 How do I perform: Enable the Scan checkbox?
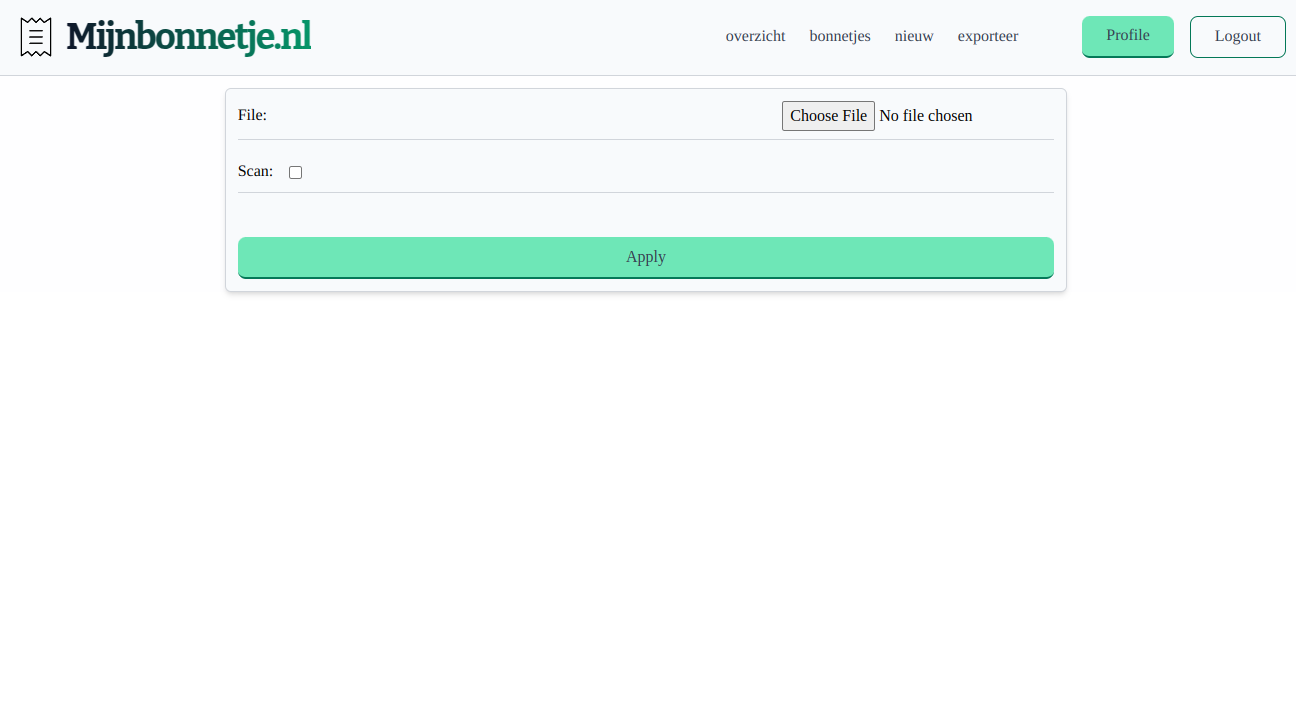[295, 172]
